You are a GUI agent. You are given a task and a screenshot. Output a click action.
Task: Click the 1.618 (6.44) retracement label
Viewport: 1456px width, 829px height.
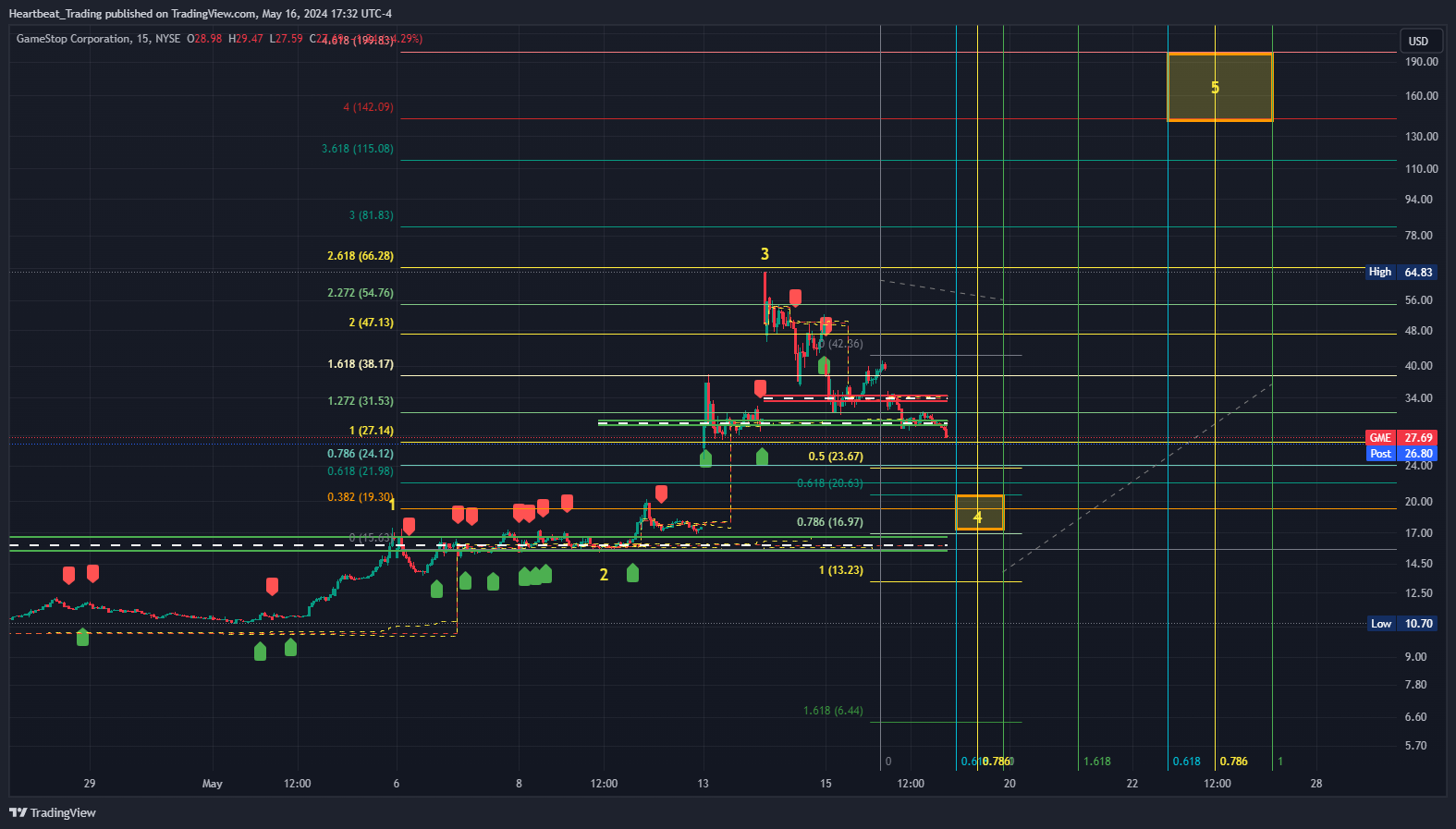[x=833, y=711]
